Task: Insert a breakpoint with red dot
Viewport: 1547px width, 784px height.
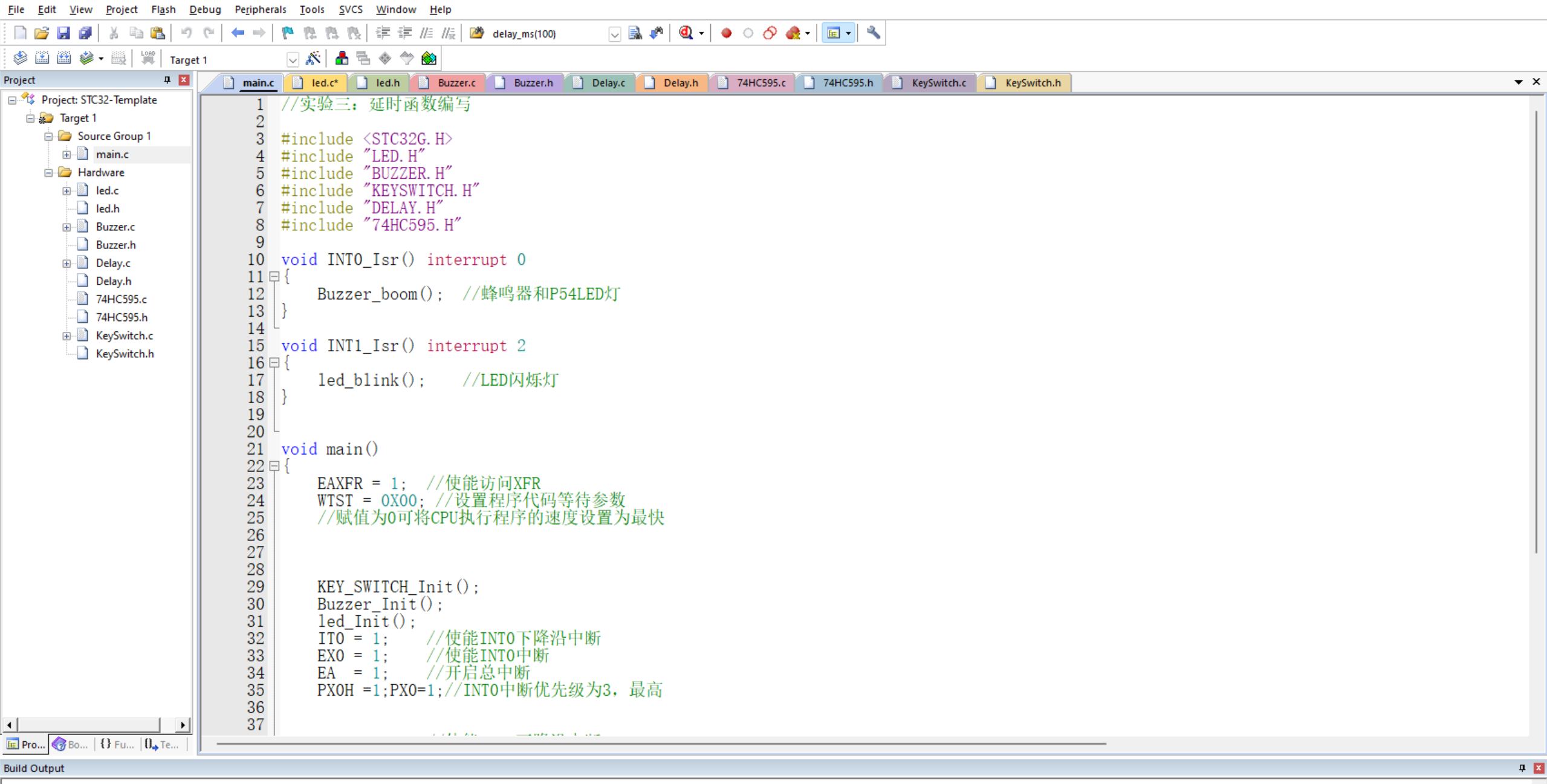Action: tap(727, 33)
